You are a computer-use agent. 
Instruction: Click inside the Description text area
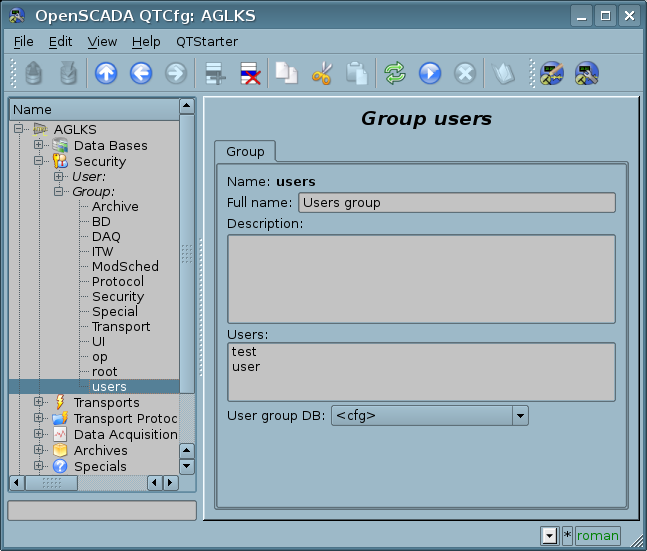click(x=421, y=279)
